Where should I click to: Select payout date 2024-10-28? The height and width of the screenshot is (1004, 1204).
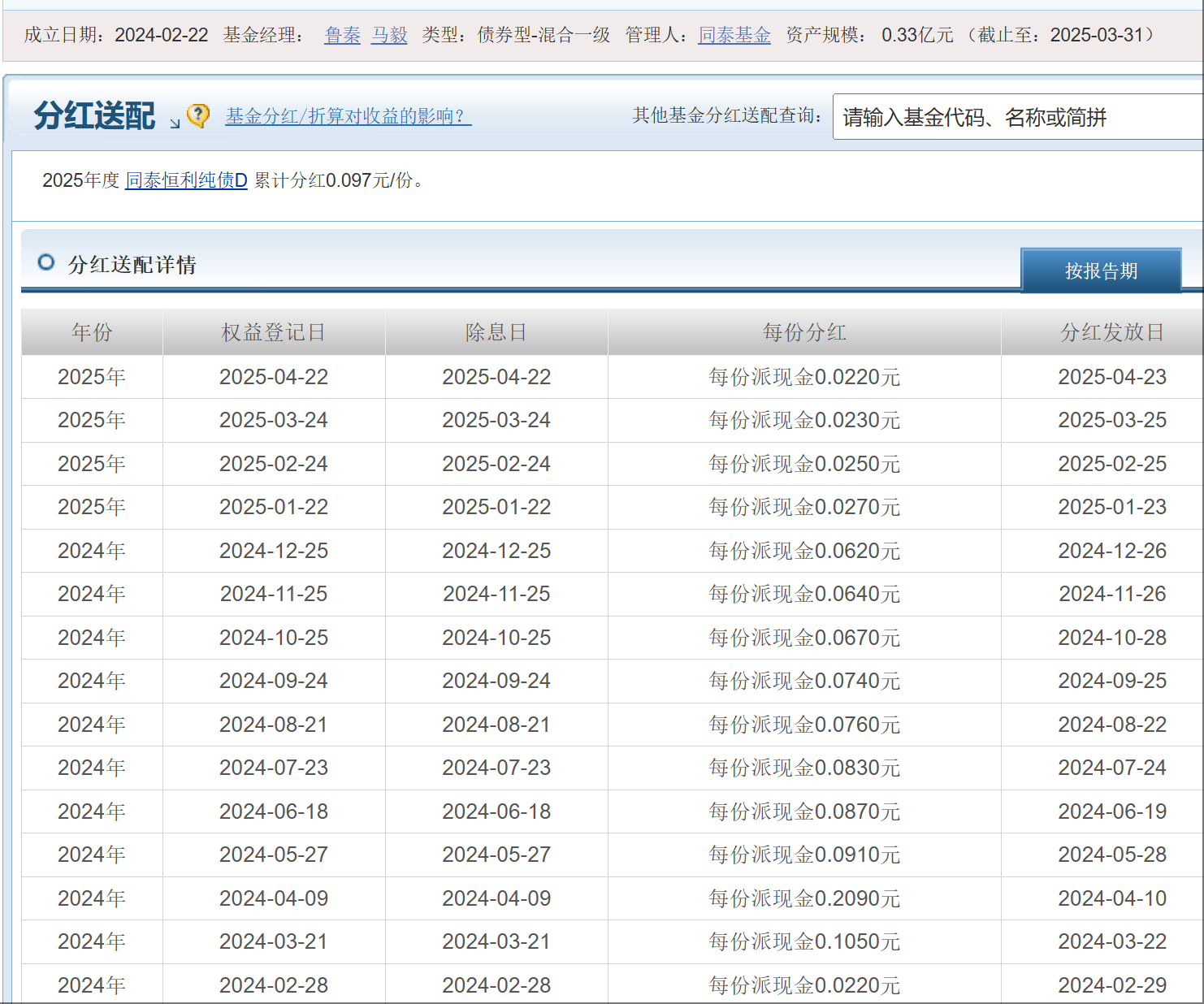point(1112,638)
